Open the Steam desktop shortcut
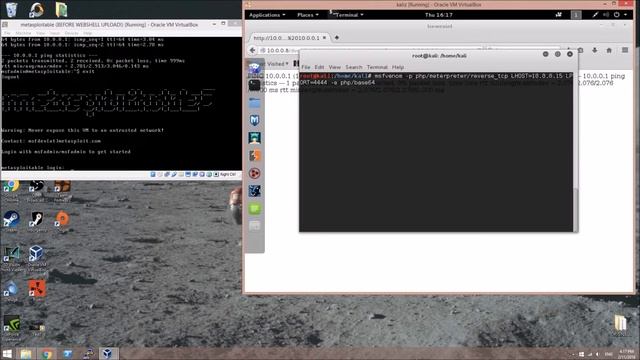Screen dimensions: 640x360 coord(11,221)
